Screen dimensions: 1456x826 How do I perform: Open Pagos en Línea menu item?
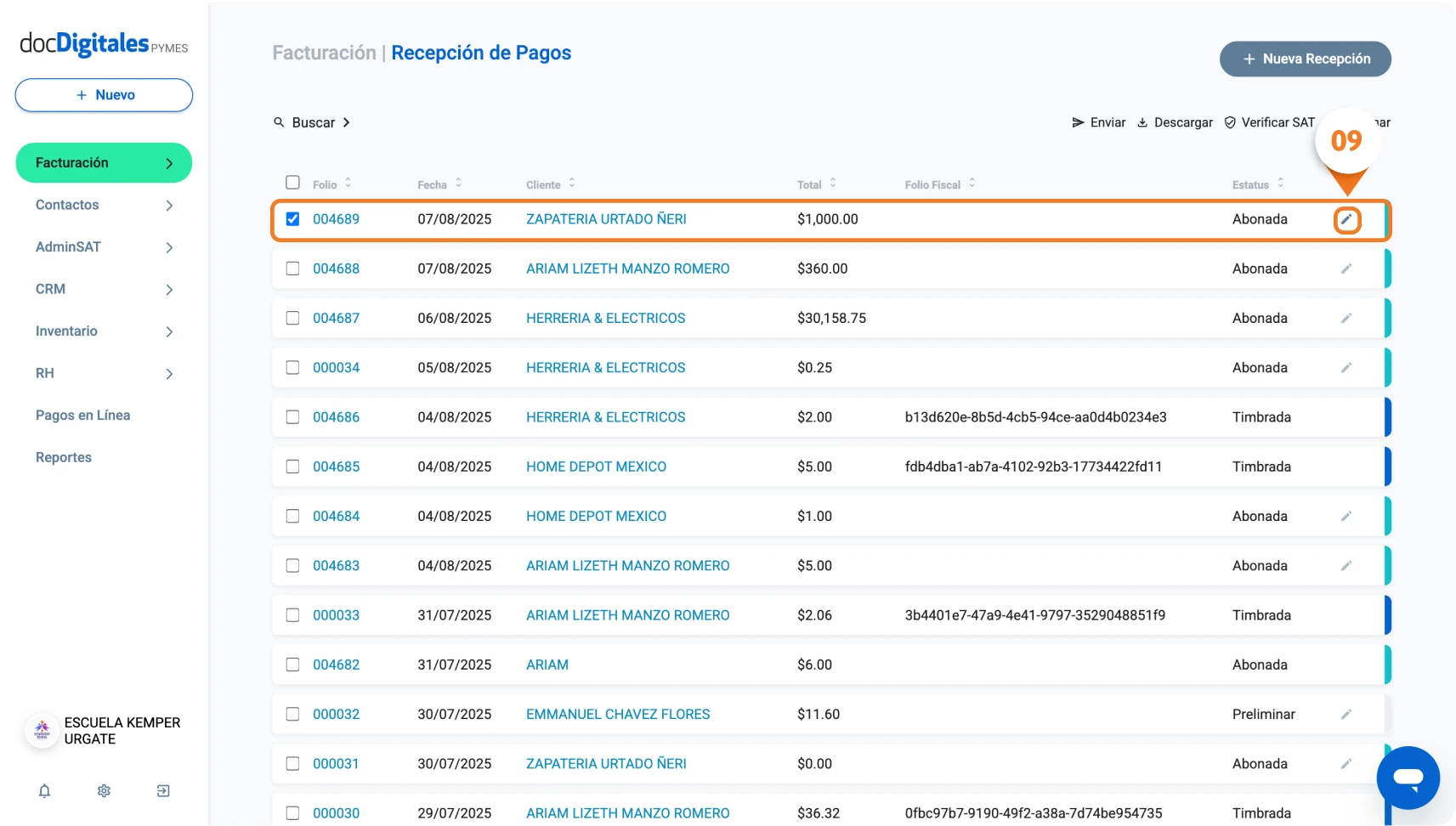coord(82,415)
